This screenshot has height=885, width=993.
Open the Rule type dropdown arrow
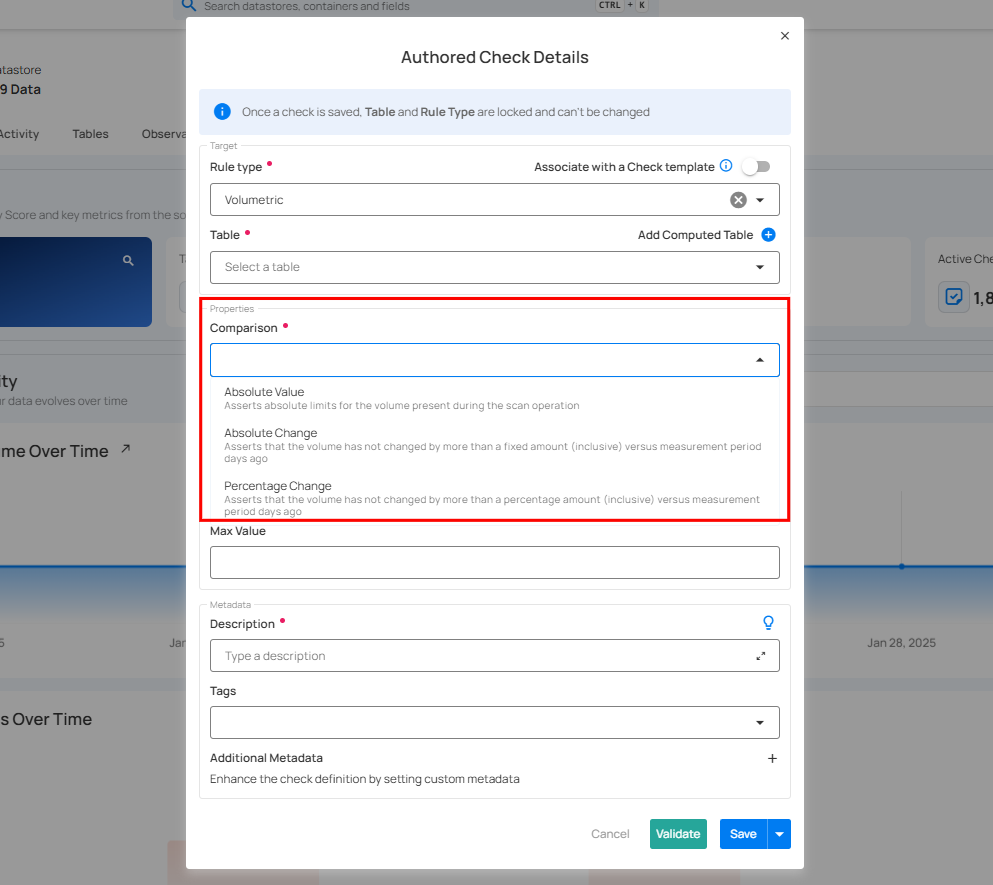coord(760,200)
